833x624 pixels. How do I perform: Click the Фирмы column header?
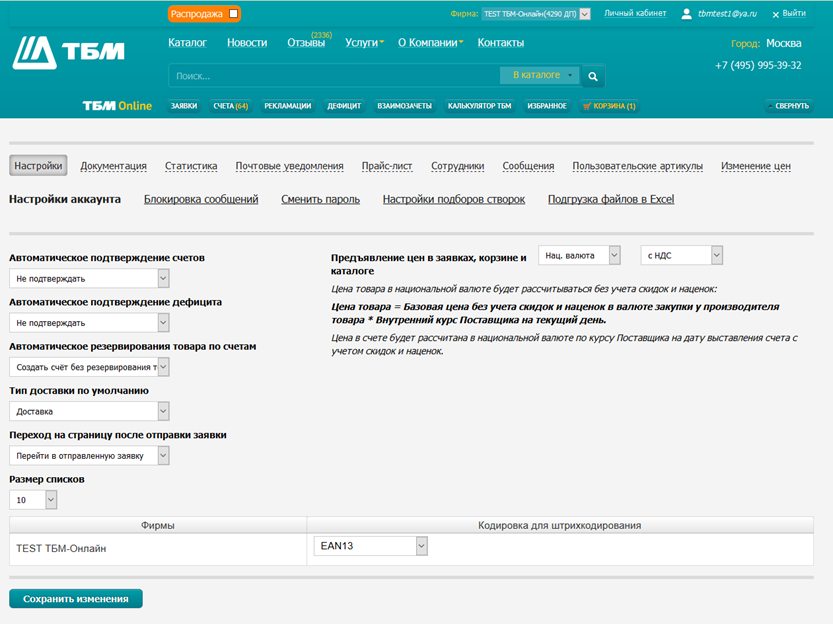(158, 525)
